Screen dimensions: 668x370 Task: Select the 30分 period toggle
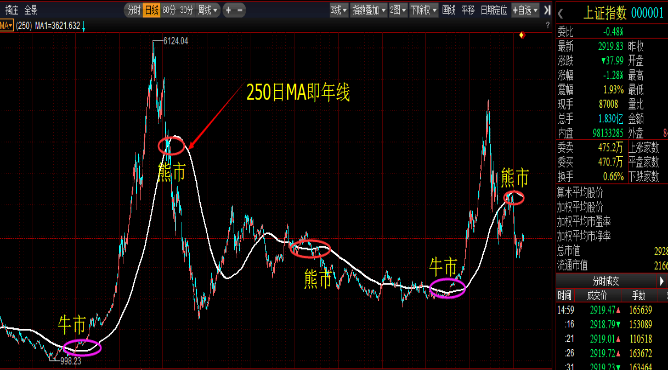tap(187, 10)
